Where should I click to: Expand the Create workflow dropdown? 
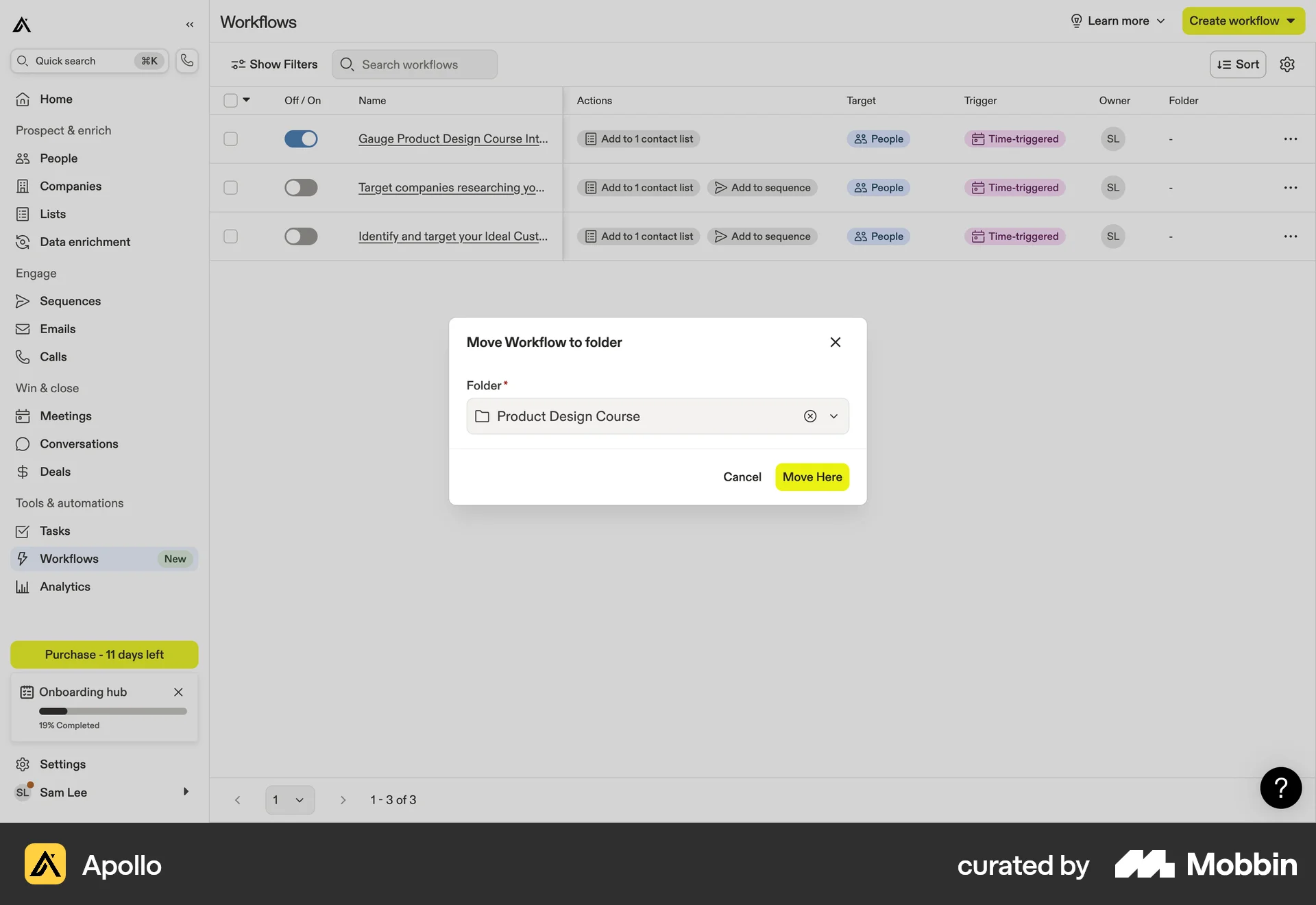pos(1290,21)
